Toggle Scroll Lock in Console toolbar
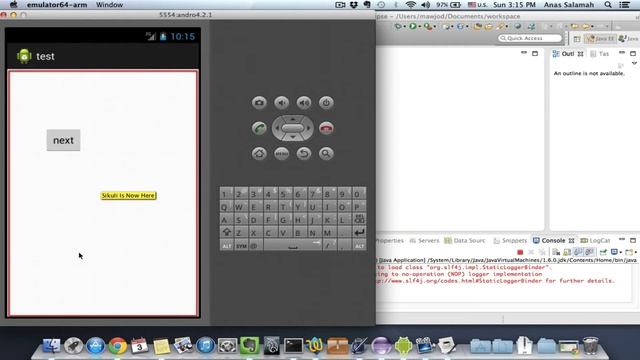This screenshot has width=640, height=360. [567, 252]
